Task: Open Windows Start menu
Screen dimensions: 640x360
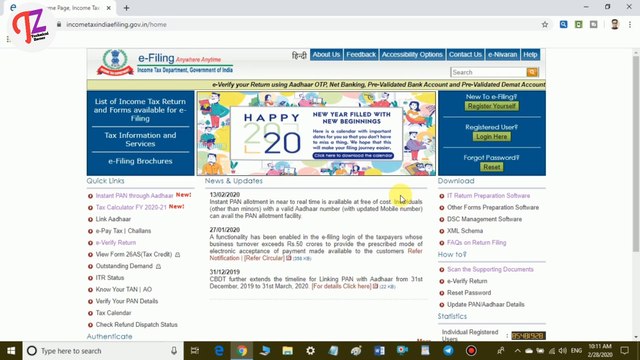Action: click(x=11, y=351)
